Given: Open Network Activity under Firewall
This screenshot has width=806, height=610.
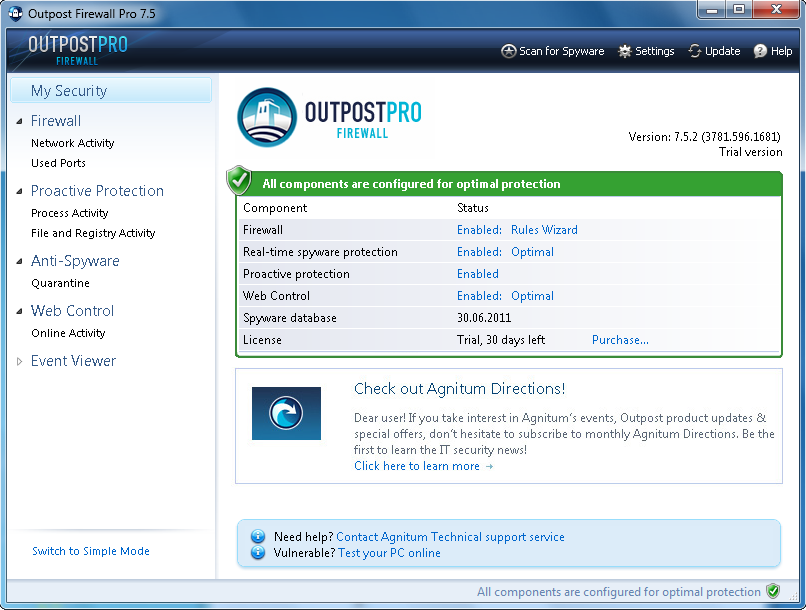Looking at the screenshot, I should click(x=71, y=142).
